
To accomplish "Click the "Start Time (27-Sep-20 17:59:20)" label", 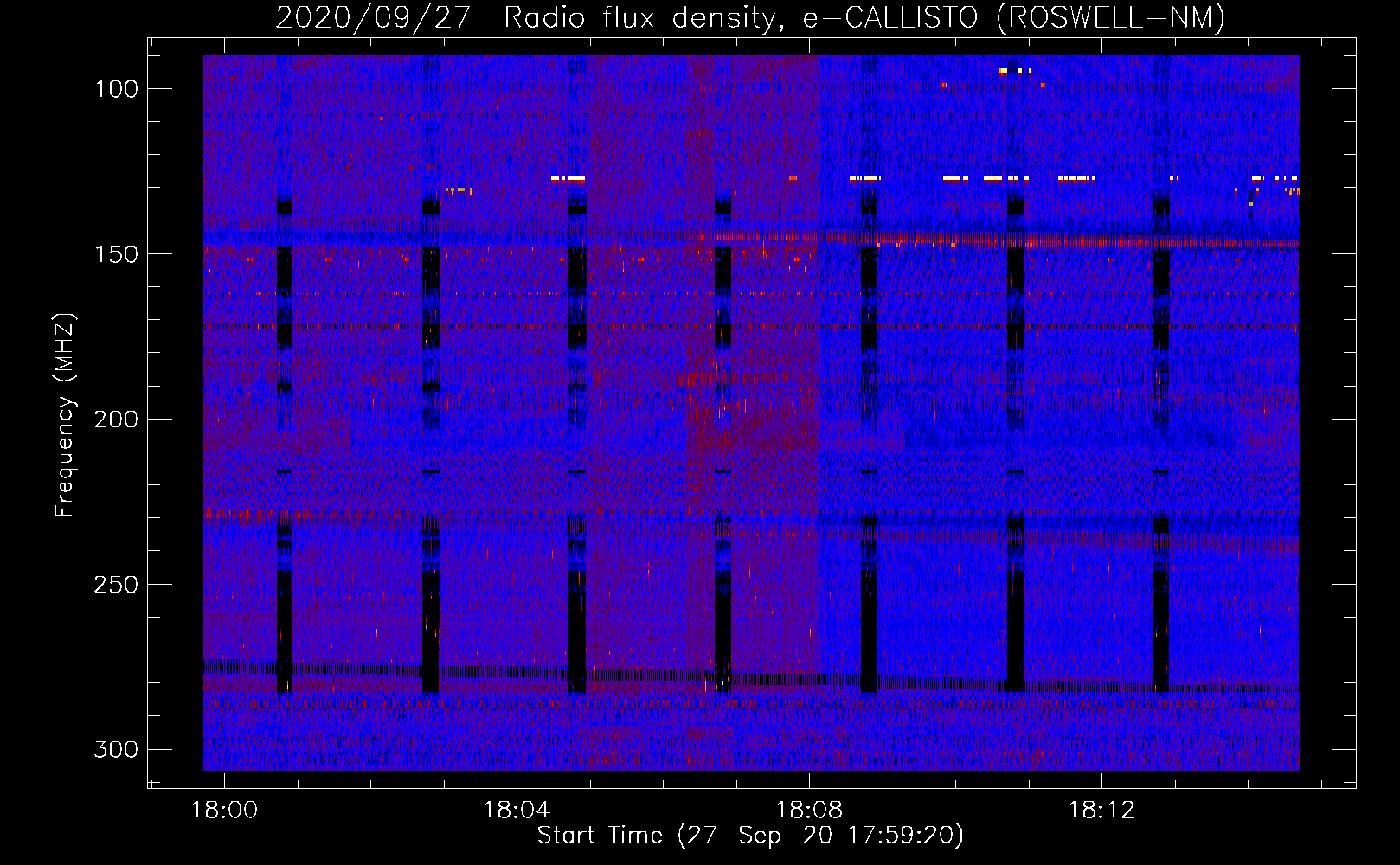I will 750,836.
